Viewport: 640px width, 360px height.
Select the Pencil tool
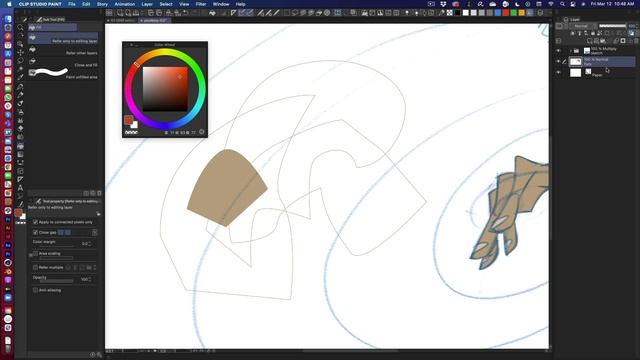click(20, 95)
